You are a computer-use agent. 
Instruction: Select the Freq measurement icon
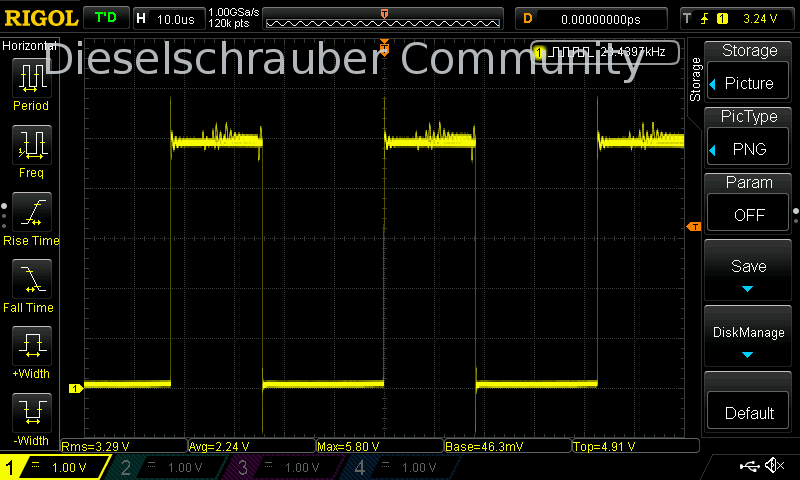coord(32,145)
